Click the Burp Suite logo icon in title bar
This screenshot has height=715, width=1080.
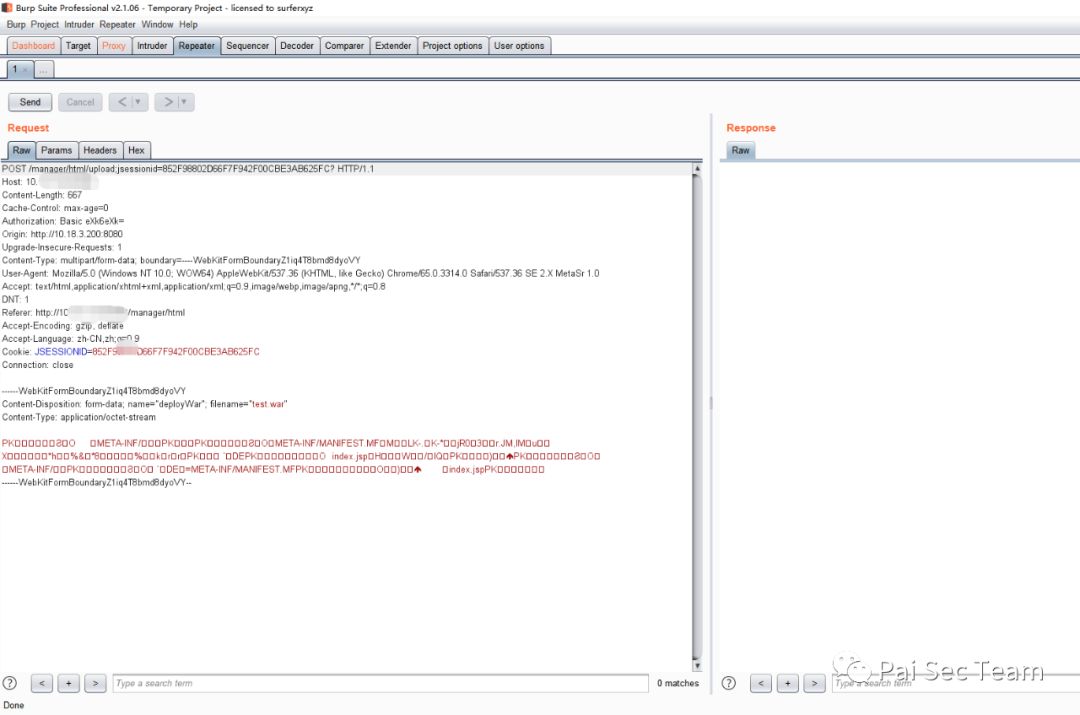click(7, 8)
